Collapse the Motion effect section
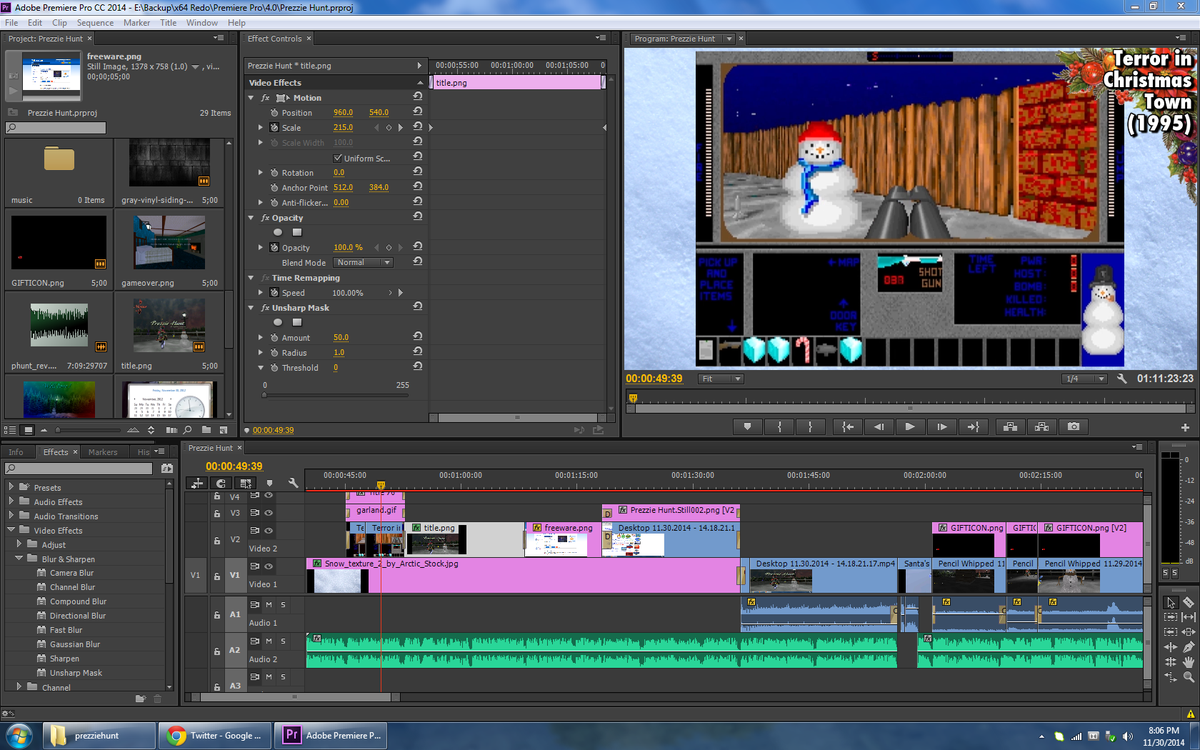The image size is (1200, 750). click(252, 98)
